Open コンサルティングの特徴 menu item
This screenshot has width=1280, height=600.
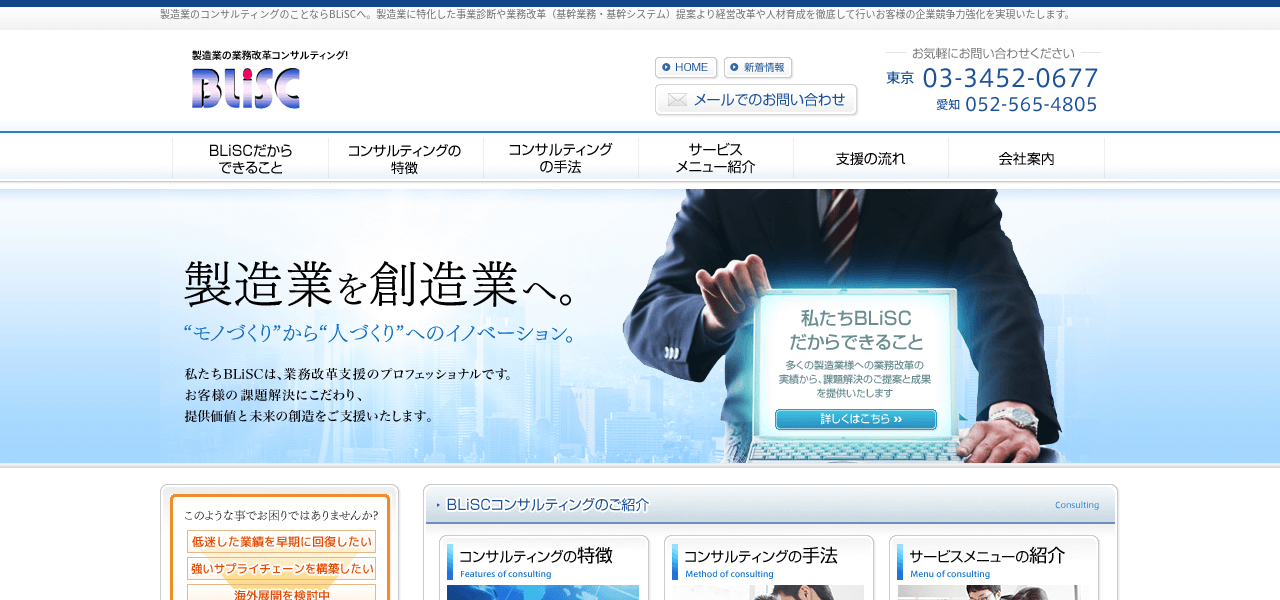pos(406,159)
